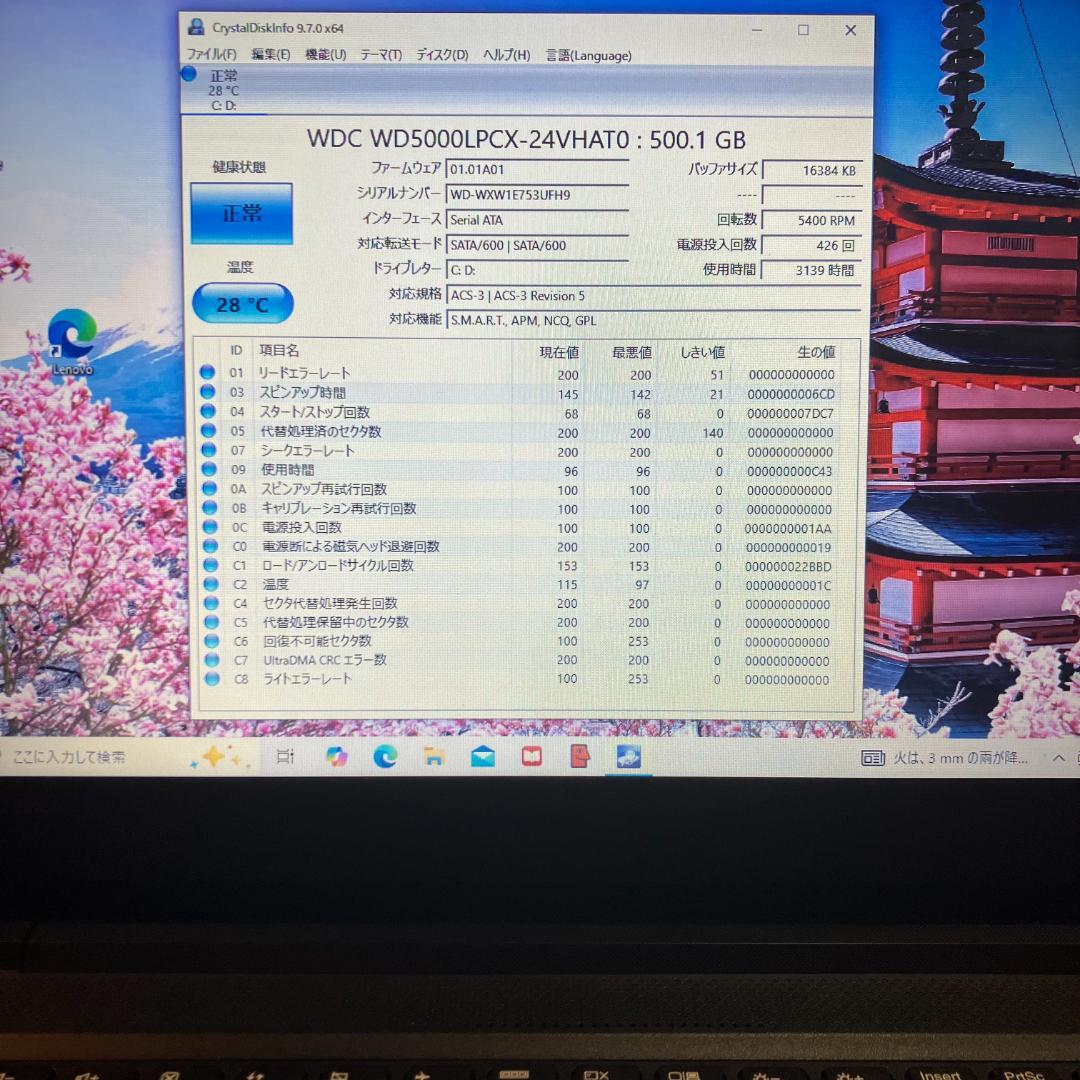Click the status dot beside 温度 attribute
This screenshot has width=1080, height=1080.
pyautogui.click(x=209, y=584)
